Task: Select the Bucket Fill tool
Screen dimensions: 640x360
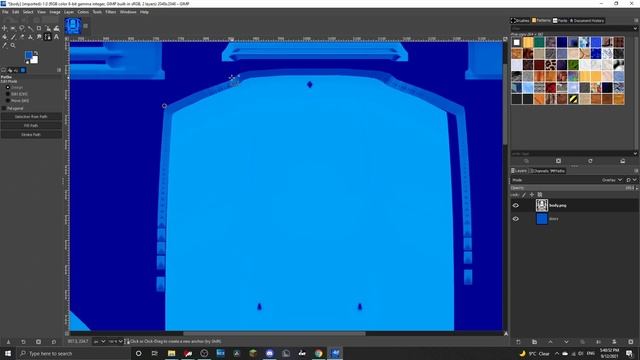Action: pyautogui.click(x=4, y=37)
